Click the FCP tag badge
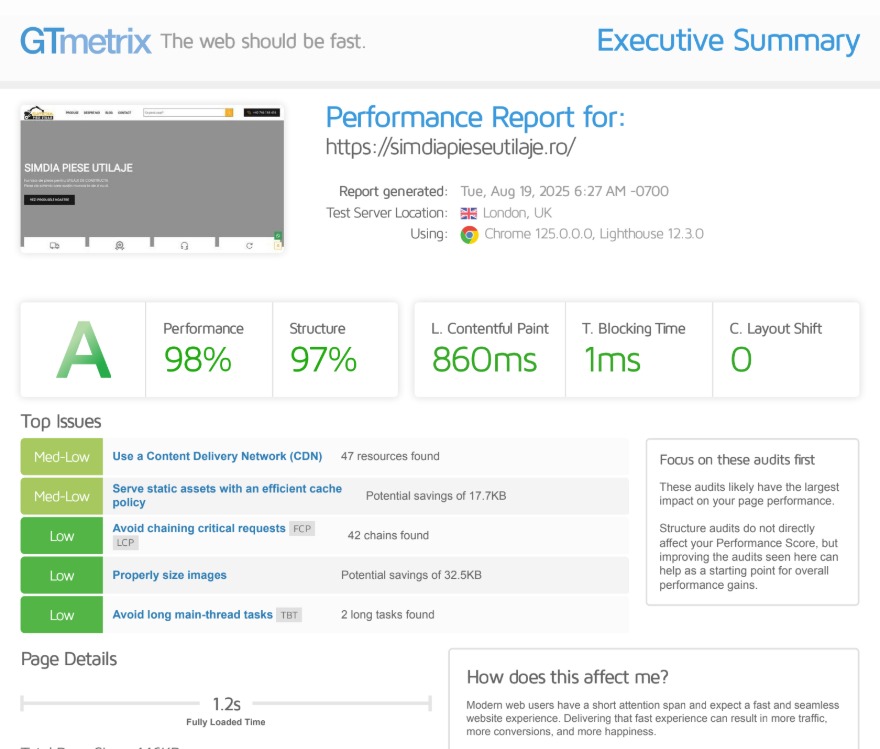 [302, 529]
